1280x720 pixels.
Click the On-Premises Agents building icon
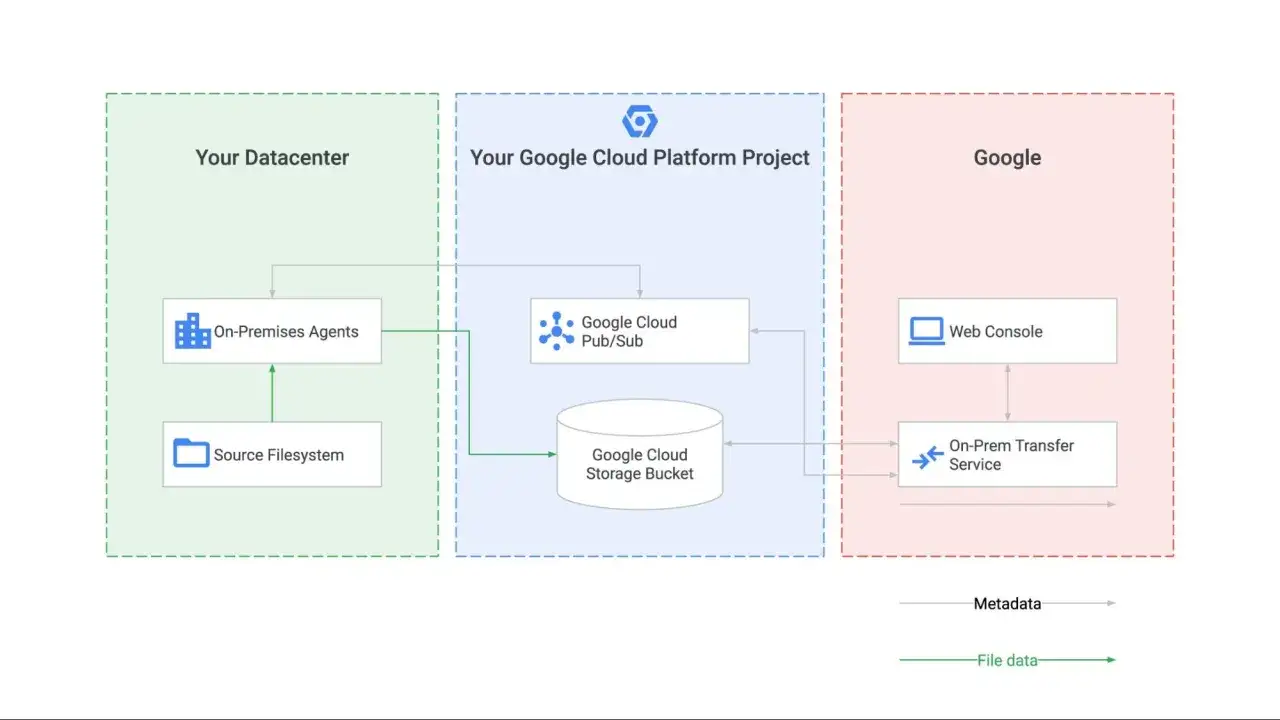193,331
